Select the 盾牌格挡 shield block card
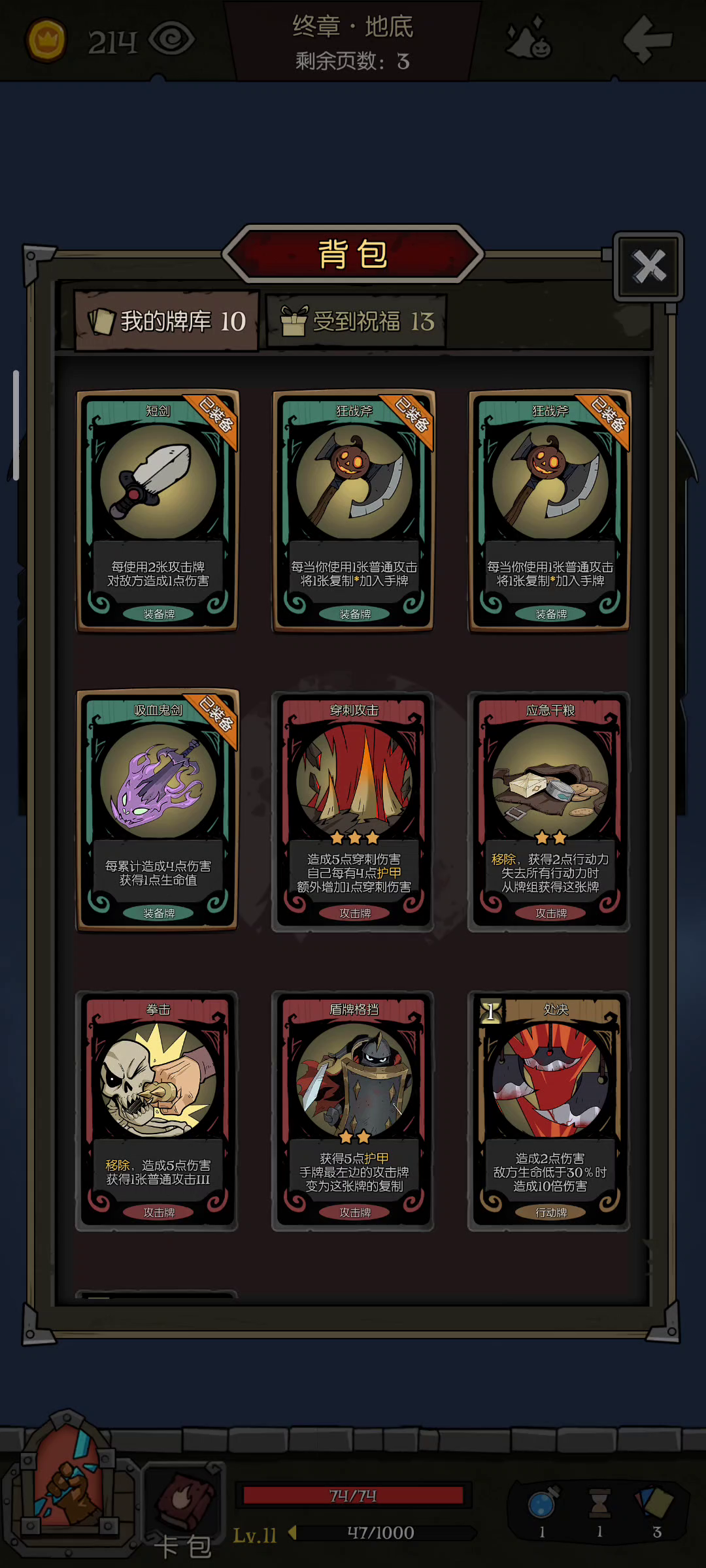The height and width of the screenshot is (1568, 706). click(x=354, y=1111)
